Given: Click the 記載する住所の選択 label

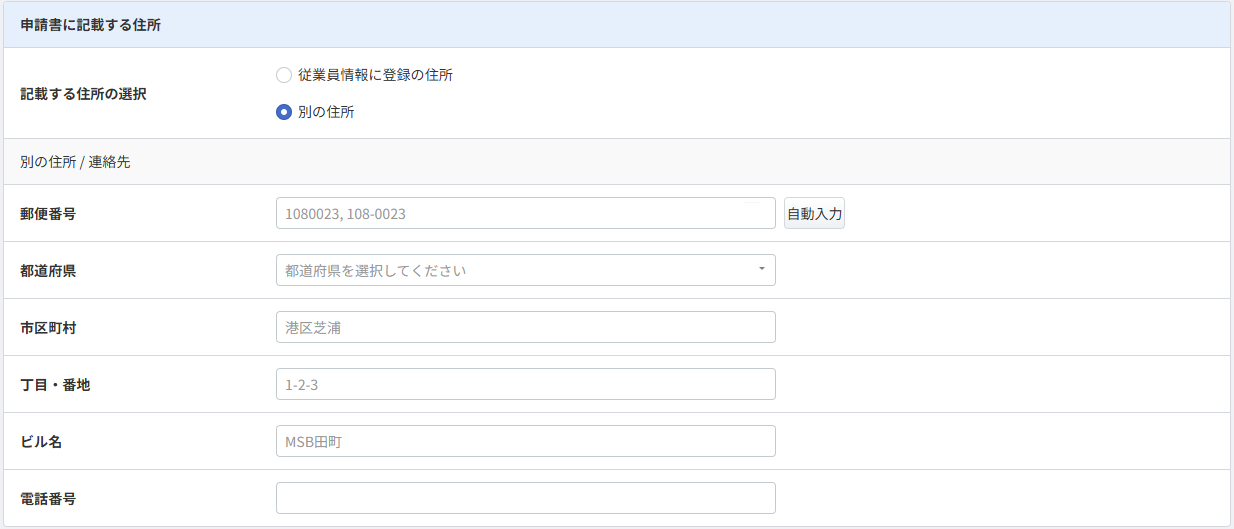Looking at the screenshot, I should pos(84,94).
